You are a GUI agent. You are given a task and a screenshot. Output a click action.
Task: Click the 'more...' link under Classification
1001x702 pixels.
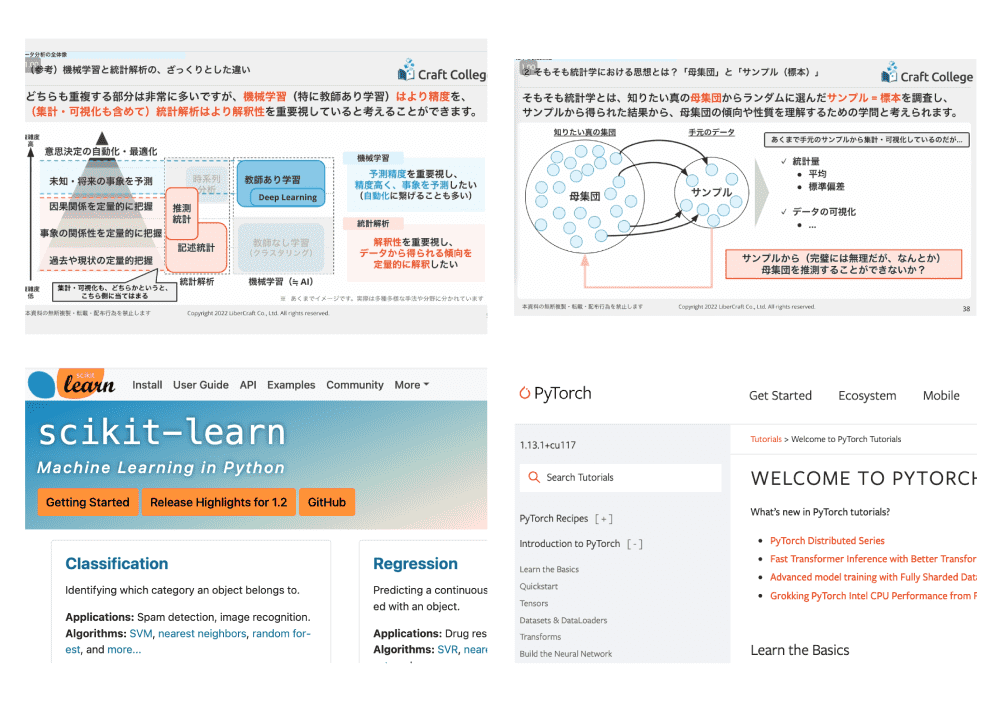(x=124, y=650)
